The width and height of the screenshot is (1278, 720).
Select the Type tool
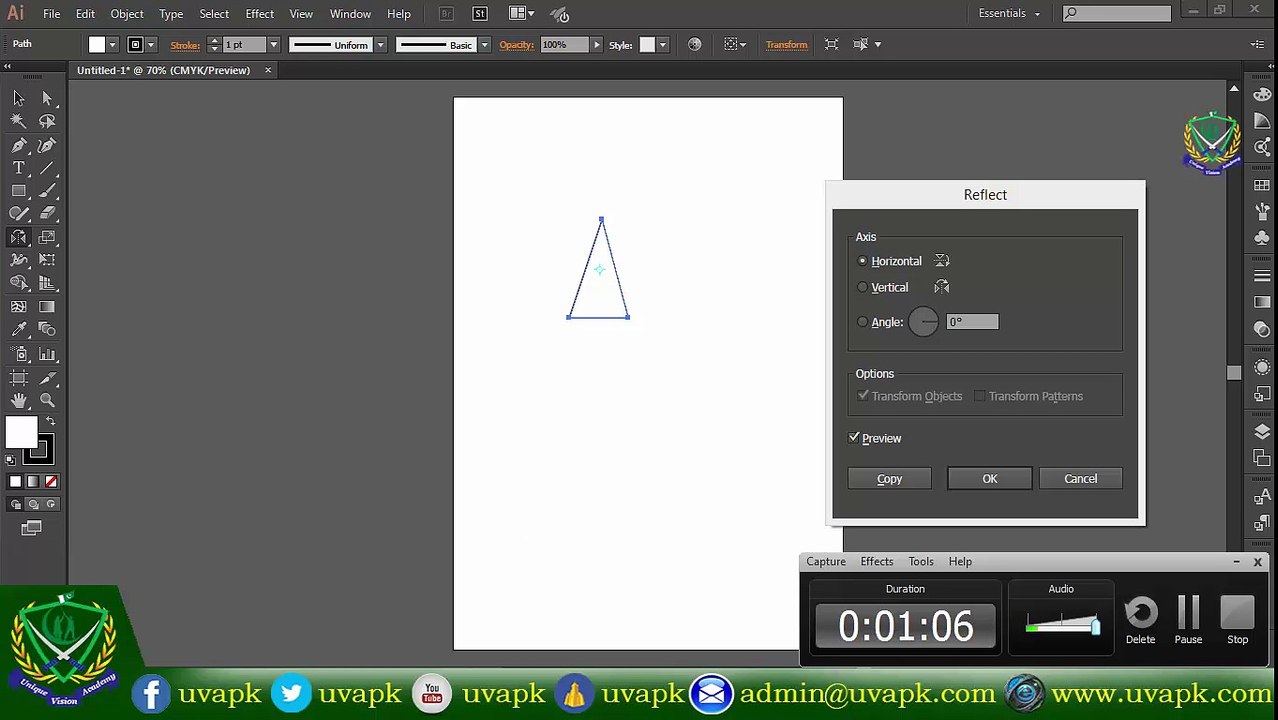click(x=19, y=168)
